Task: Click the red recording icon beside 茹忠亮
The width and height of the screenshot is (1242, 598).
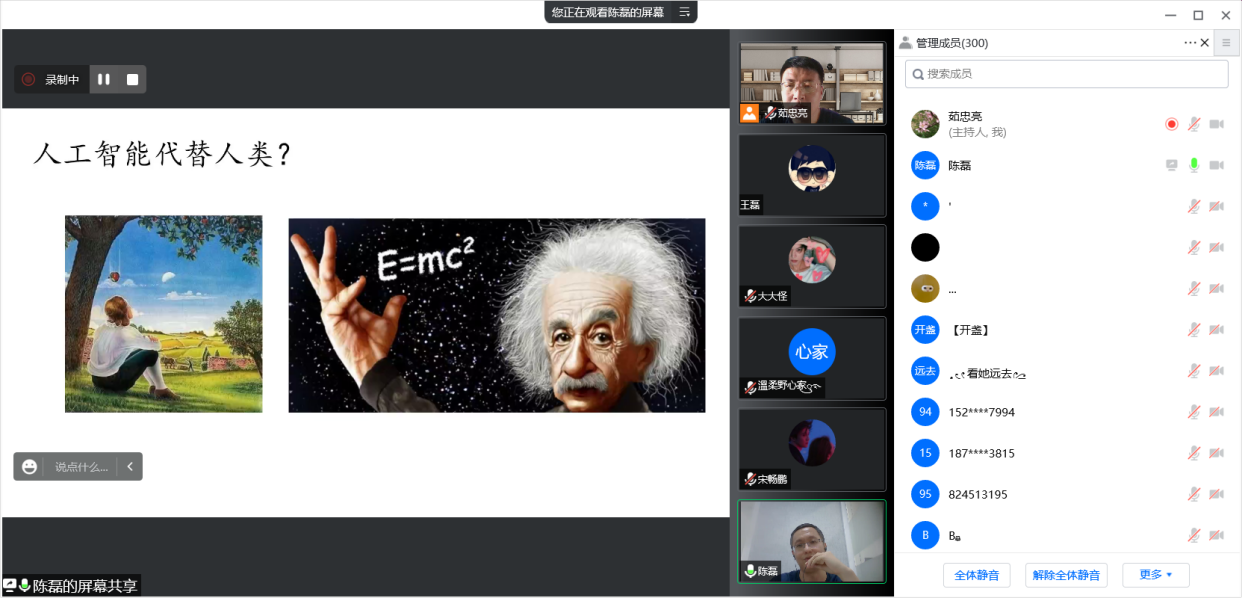Action: 1171,124
